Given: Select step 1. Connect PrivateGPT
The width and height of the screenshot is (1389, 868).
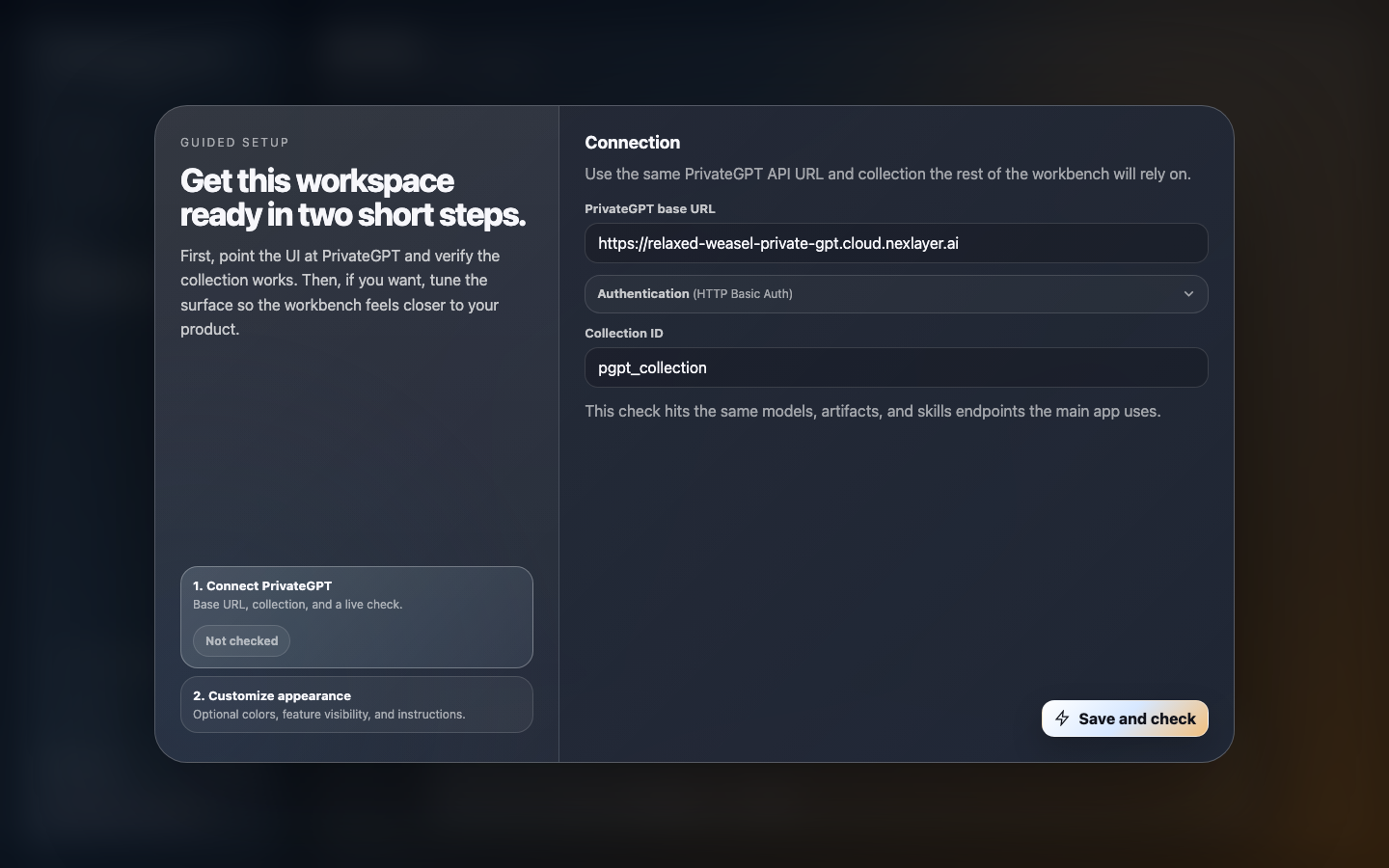Looking at the screenshot, I should point(357,617).
